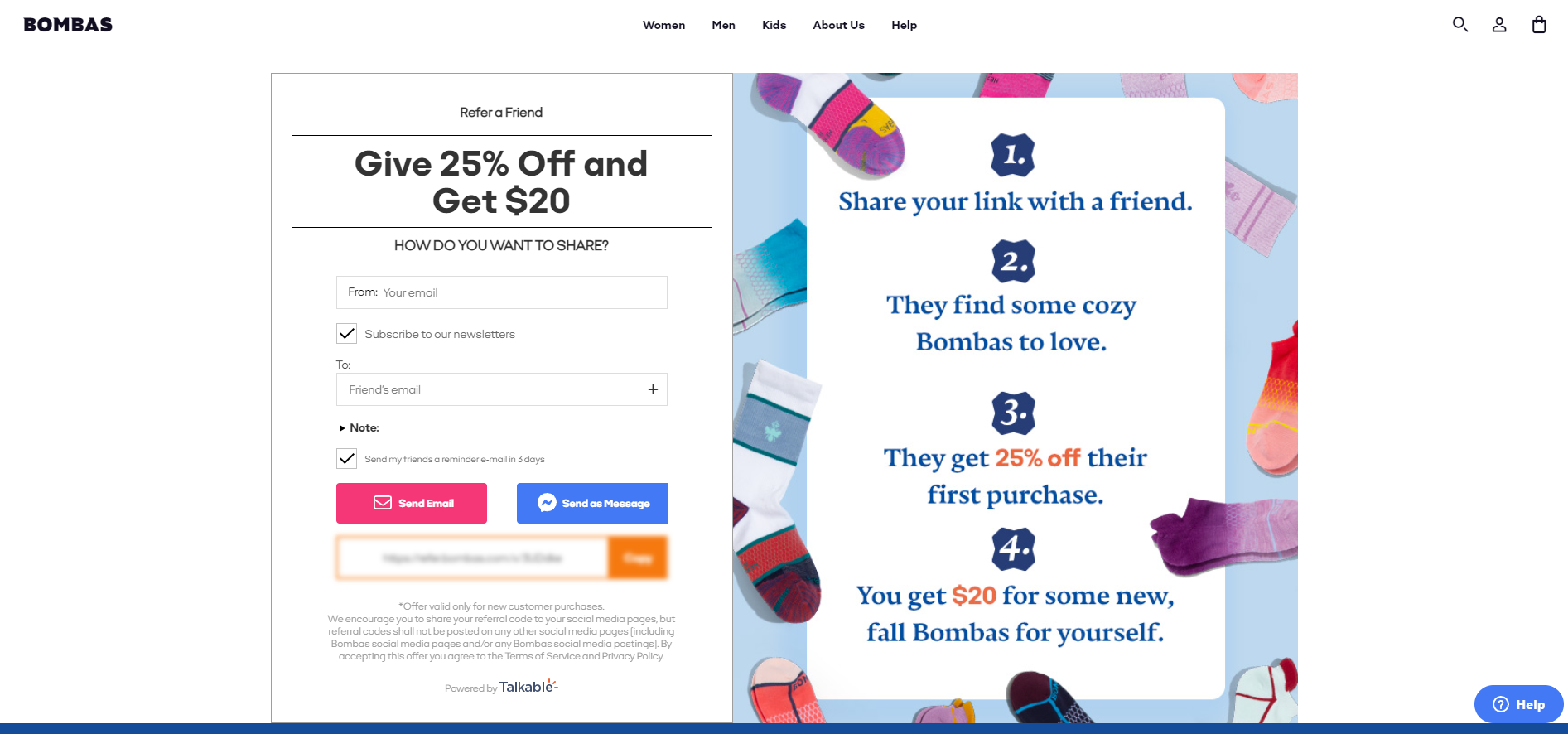Open the Privacy Policy link
This screenshot has width=1568, height=734.
(632, 655)
